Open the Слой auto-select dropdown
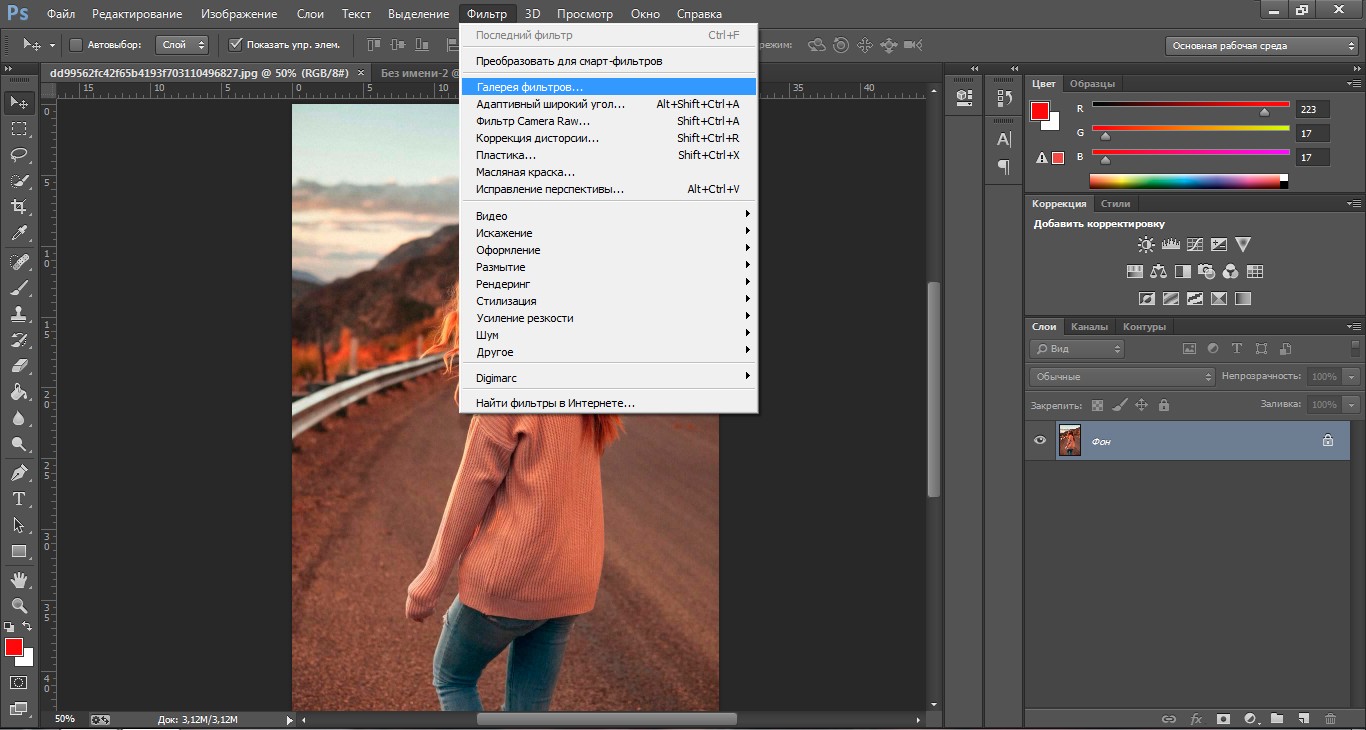 click(183, 45)
